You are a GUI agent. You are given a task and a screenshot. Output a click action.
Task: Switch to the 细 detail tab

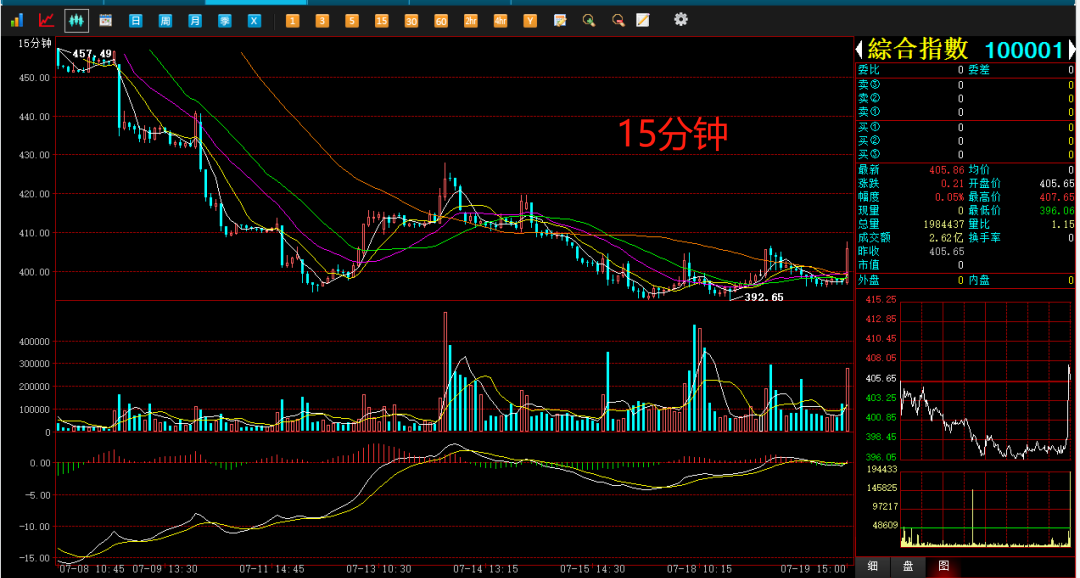pos(873,566)
